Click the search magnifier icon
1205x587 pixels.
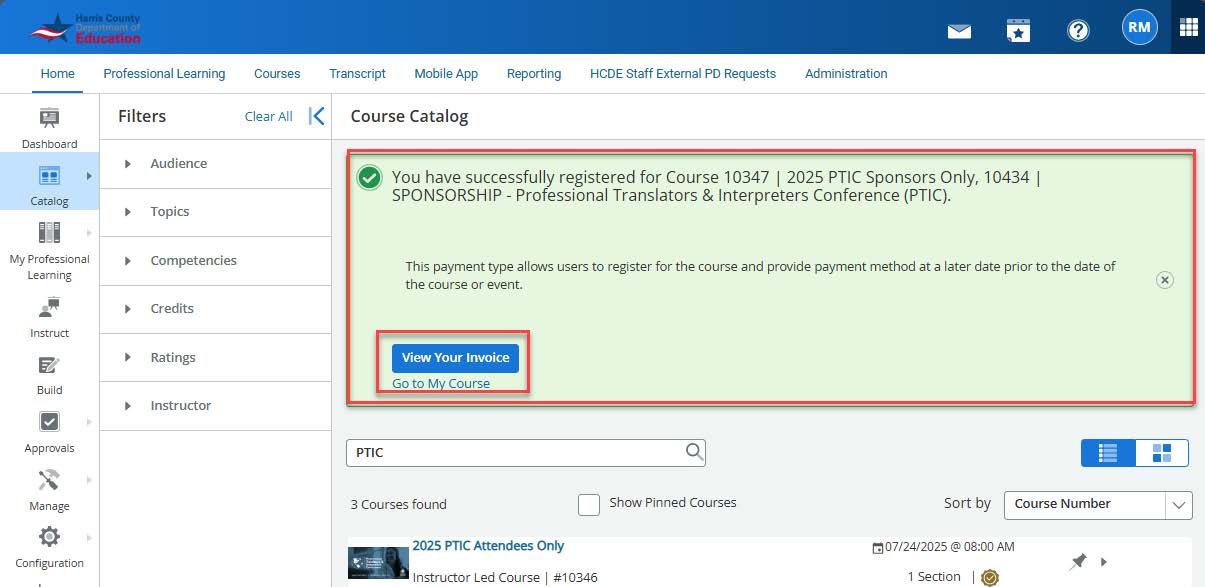point(694,452)
